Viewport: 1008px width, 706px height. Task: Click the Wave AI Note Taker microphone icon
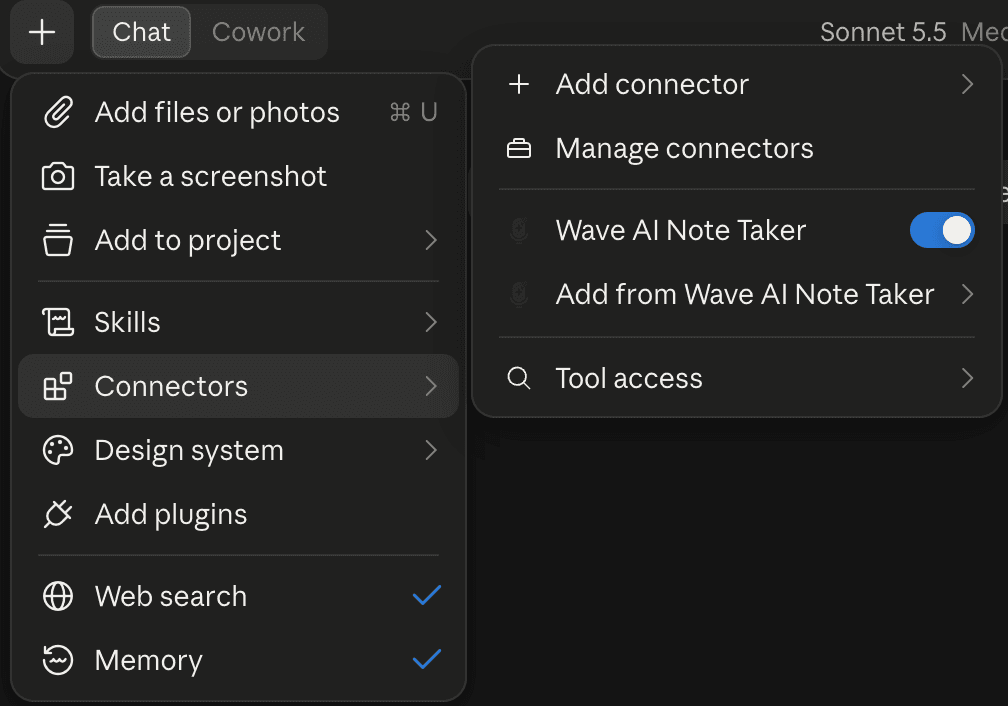coord(519,230)
